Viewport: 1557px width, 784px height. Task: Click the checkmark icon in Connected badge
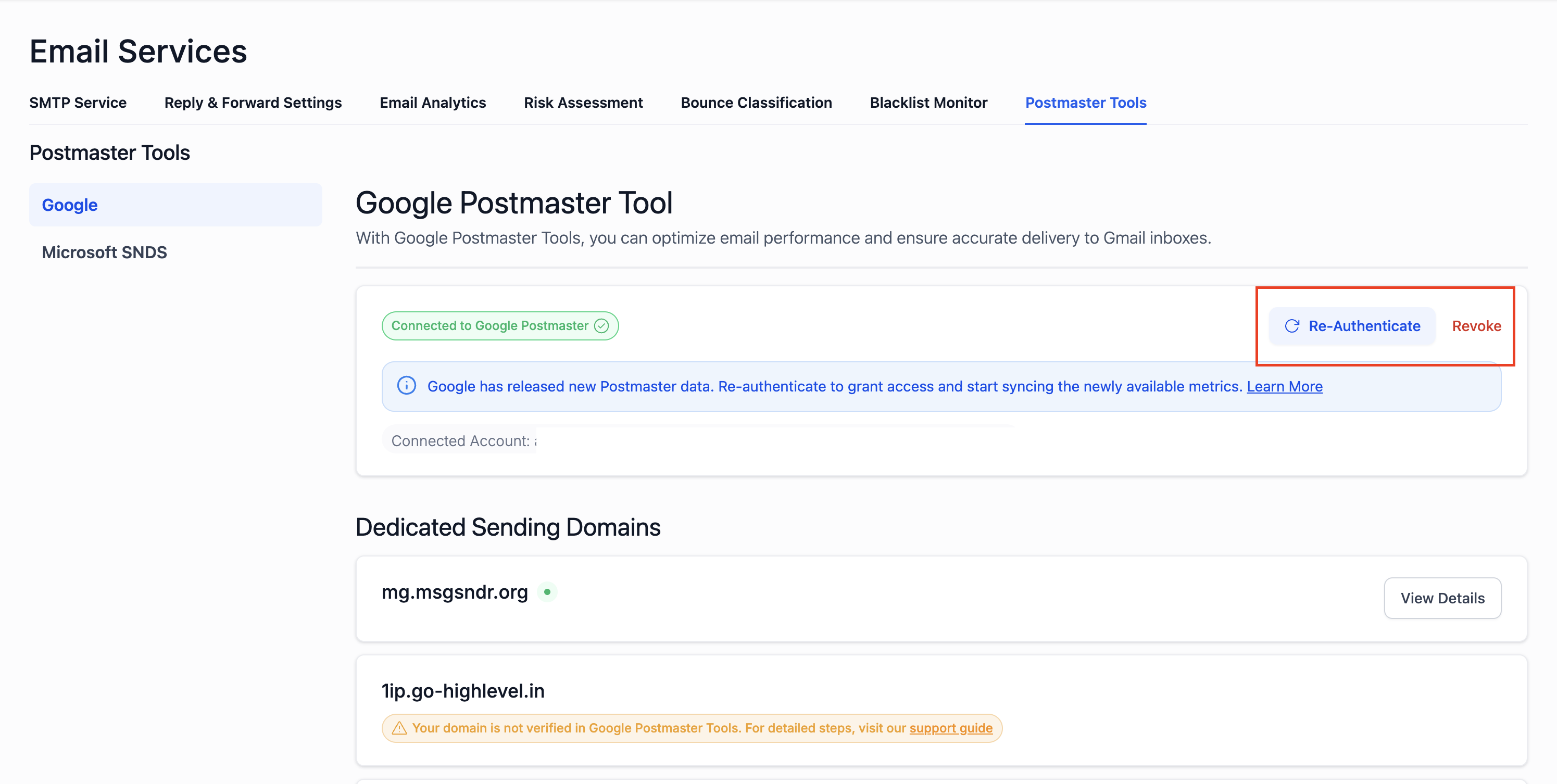click(601, 326)
